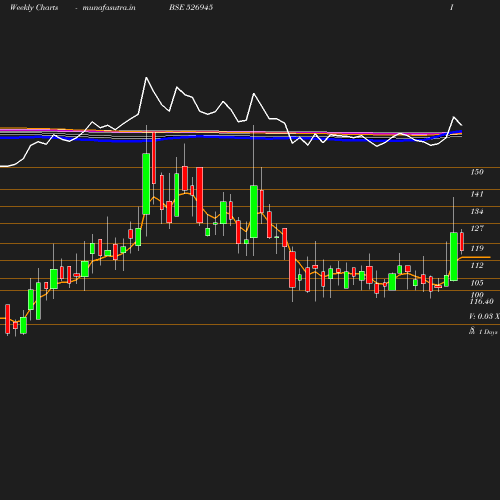Click the 127 price axis label
This screenshot has height=500, width=500.
(x=477, y=228)
